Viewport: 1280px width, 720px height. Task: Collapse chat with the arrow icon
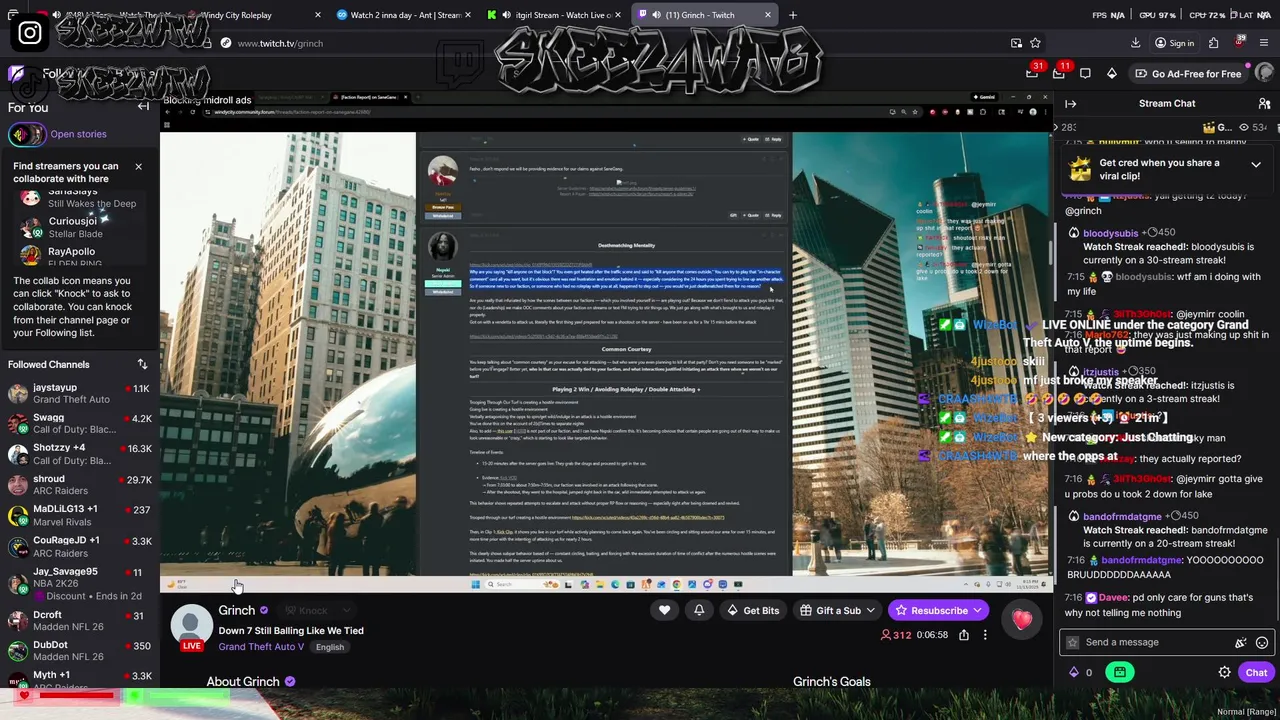pos(1070,103)
